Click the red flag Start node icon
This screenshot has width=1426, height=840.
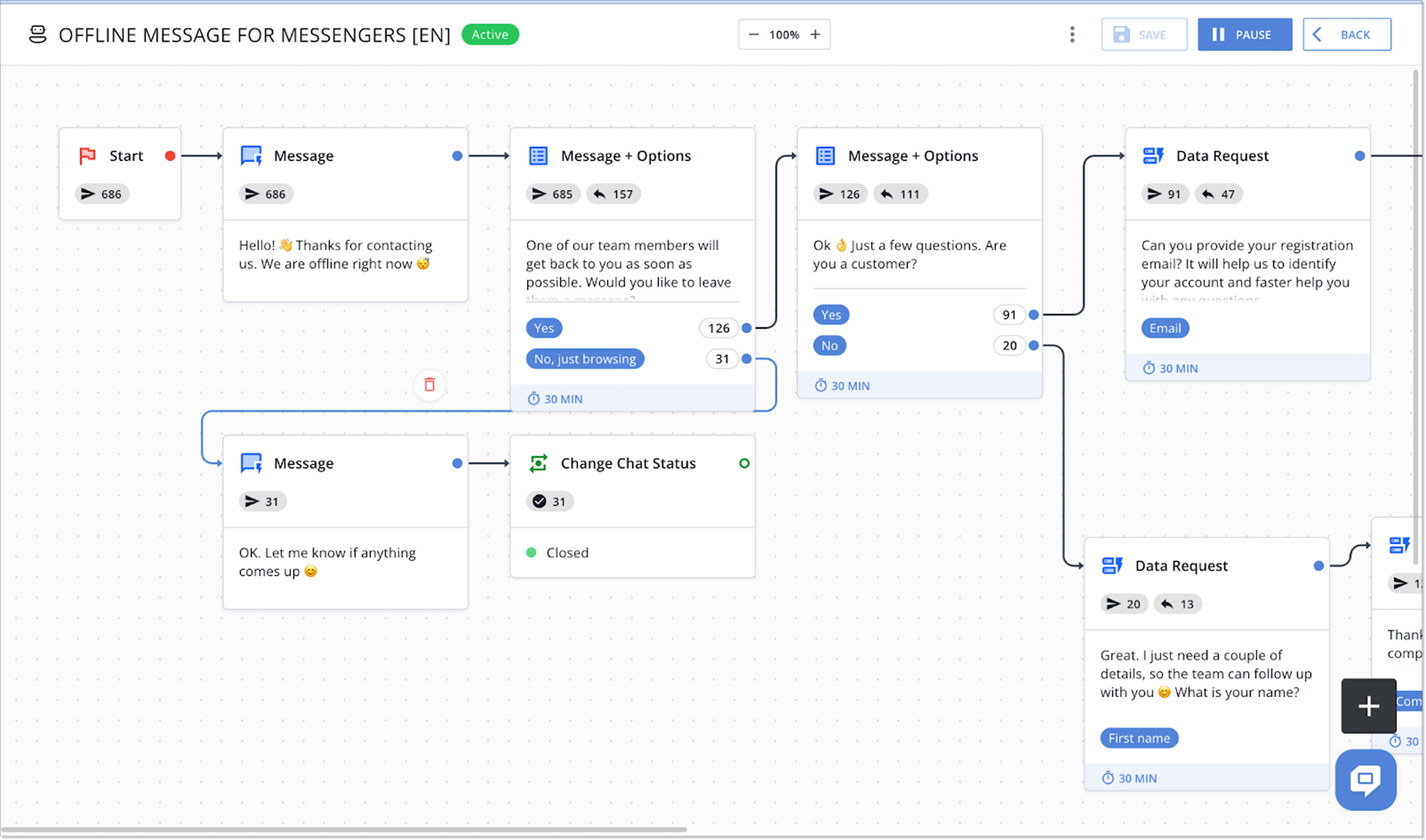pyautogui.click(x=87, y=156)
